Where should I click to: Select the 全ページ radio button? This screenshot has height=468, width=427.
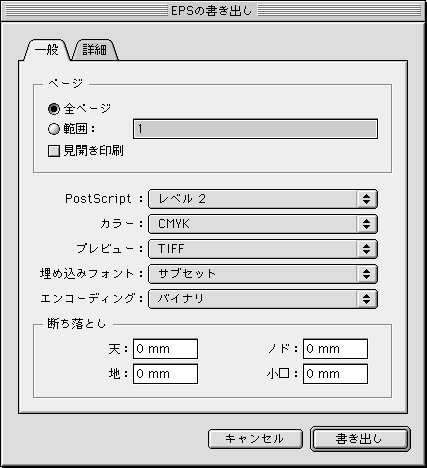pos(54,109)
